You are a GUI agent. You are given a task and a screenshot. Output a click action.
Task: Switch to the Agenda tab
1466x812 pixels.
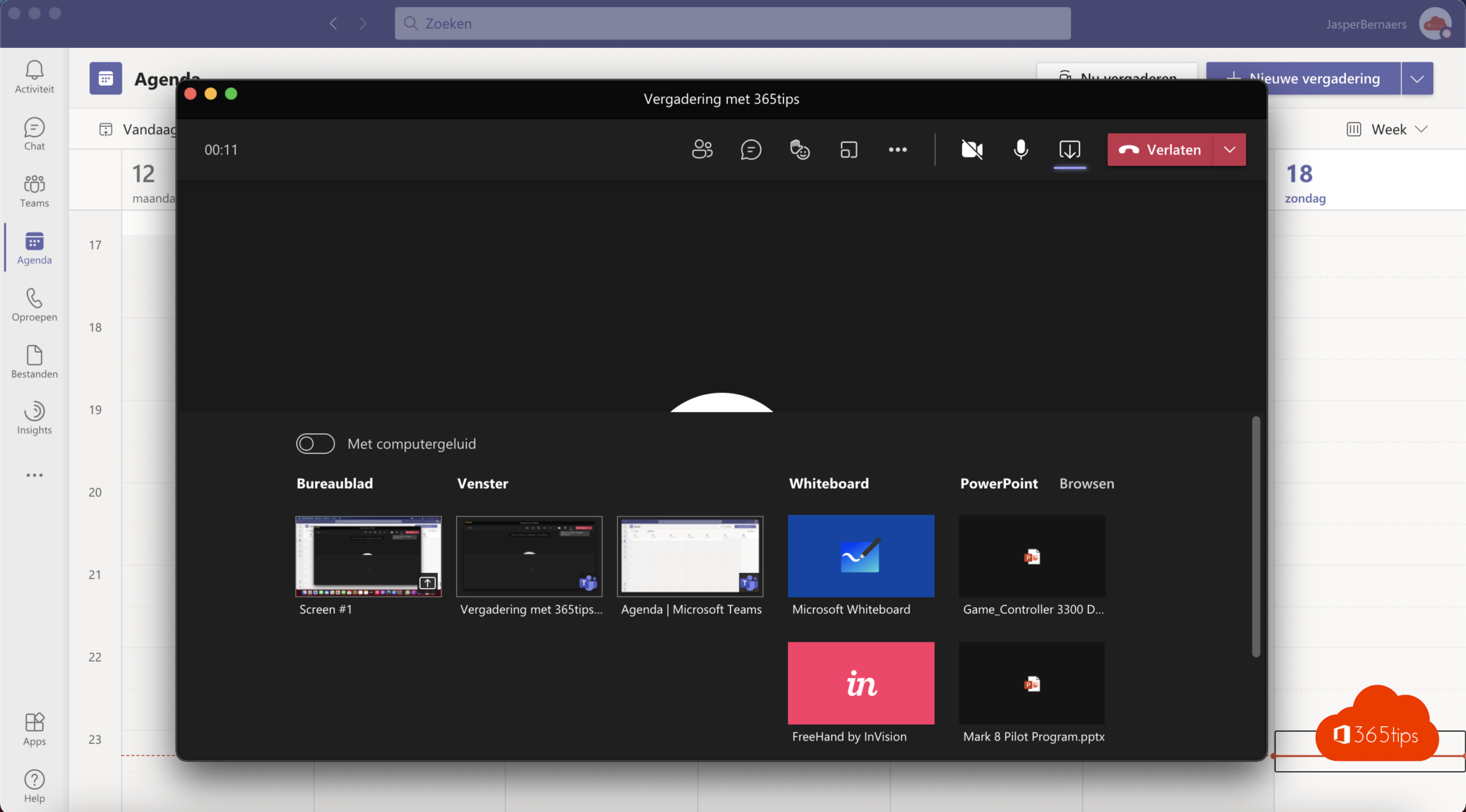[x=34, y=248]
